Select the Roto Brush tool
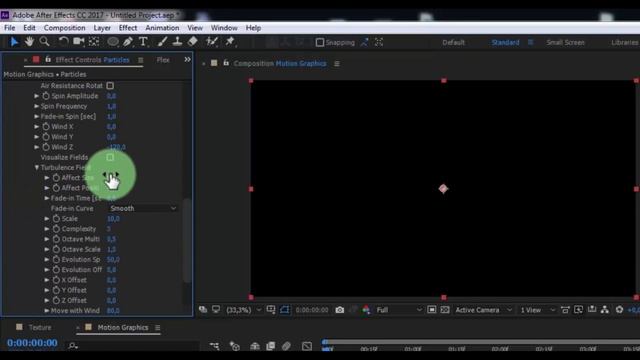 tap(212, 42)
